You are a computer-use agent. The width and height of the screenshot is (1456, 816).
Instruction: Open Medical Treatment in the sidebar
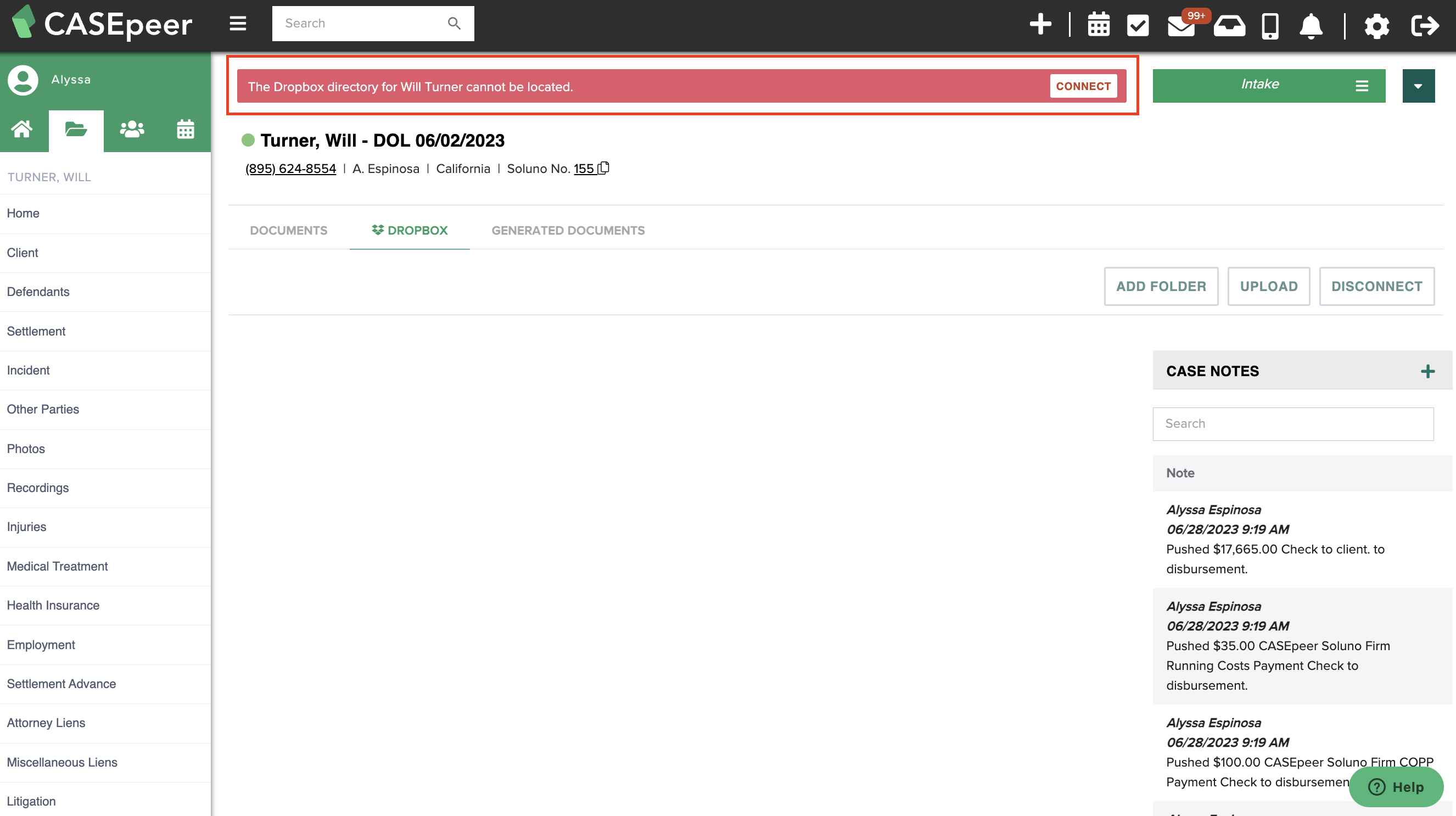[105, 566]
